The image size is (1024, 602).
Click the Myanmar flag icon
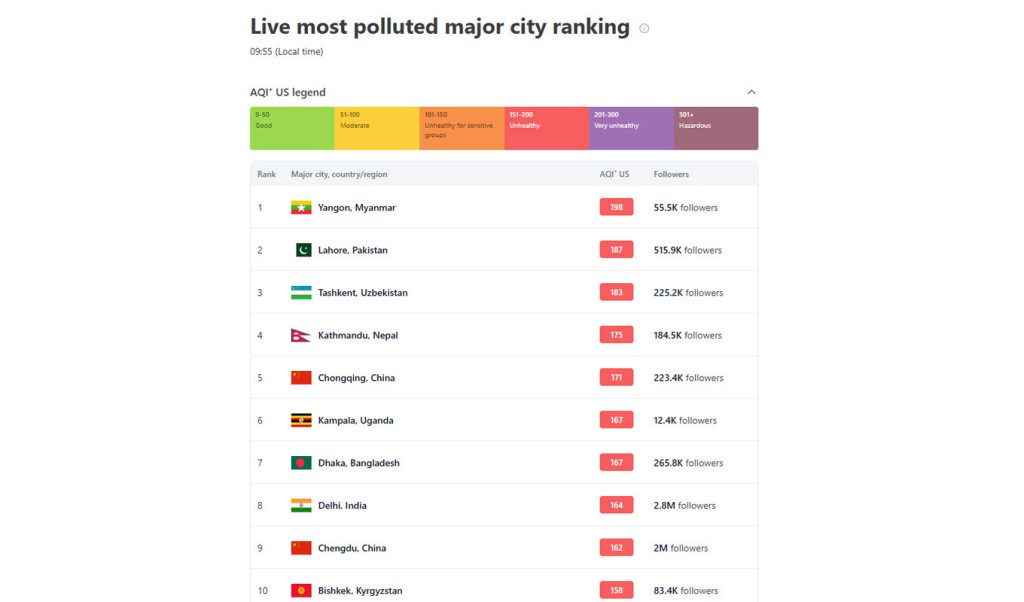click(x=301, y=208)
